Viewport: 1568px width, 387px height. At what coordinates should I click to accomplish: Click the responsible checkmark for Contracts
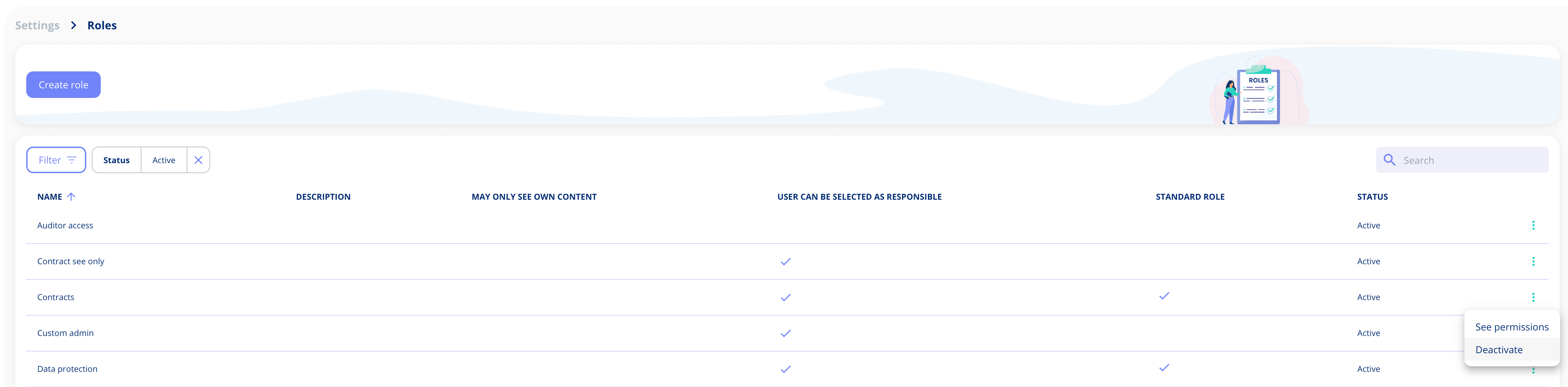click(x=785, y=298)
